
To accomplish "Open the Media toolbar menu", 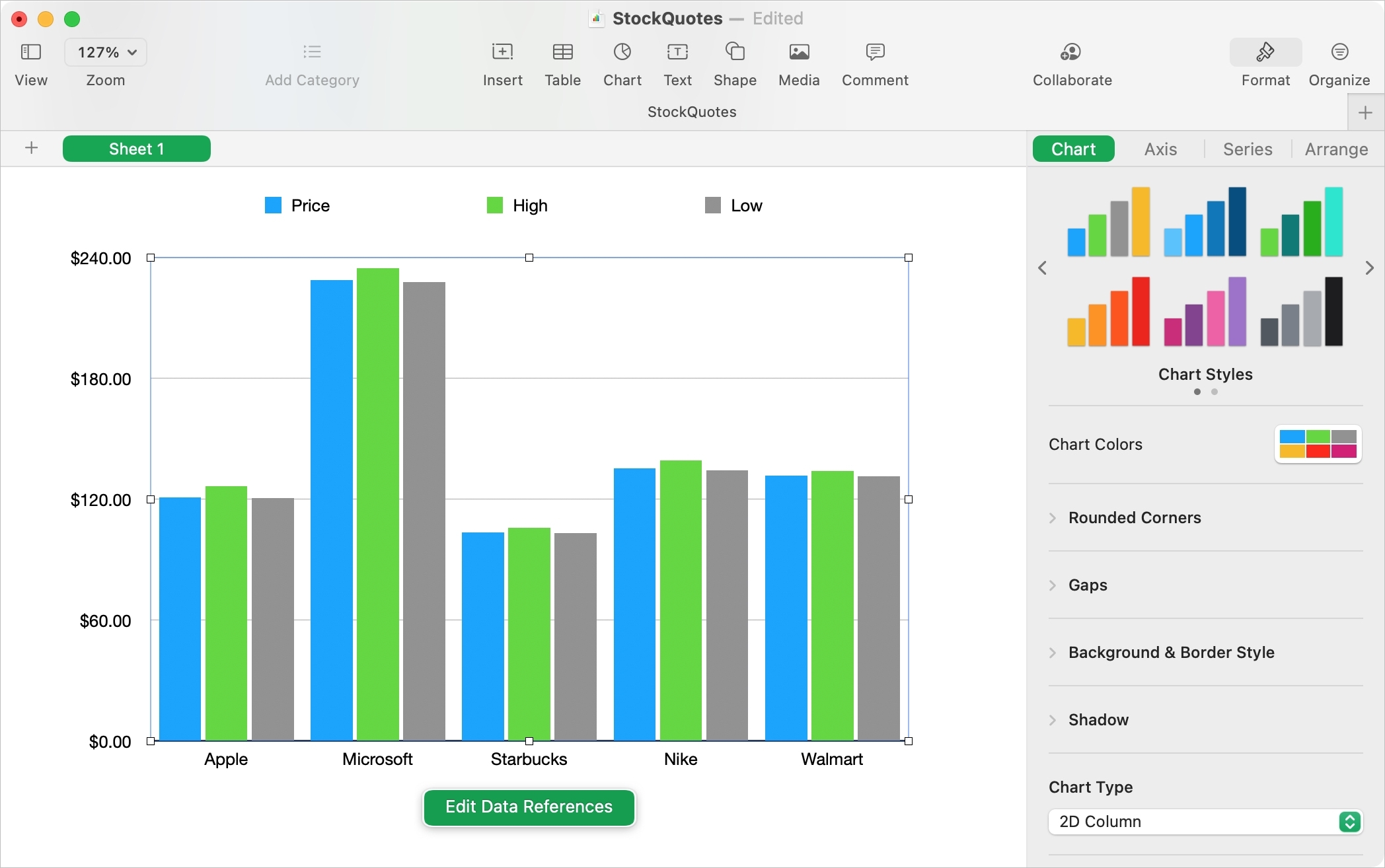I will [x=799, y=52].
